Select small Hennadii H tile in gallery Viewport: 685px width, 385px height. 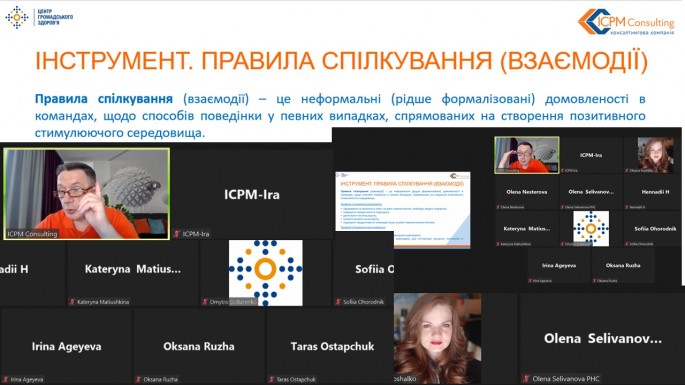pos(654,192)
